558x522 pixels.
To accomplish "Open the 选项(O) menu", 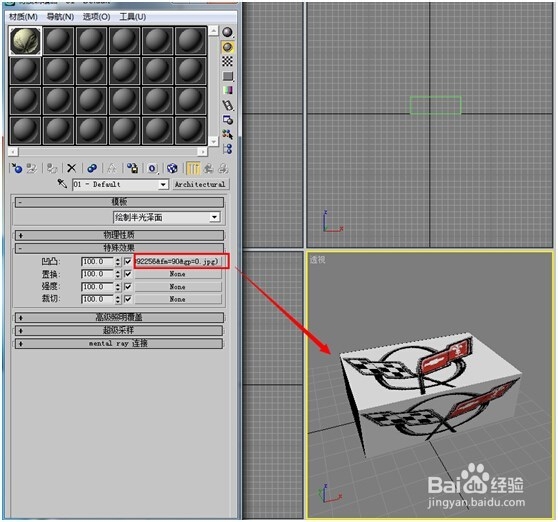I will (x=96, y=17).
